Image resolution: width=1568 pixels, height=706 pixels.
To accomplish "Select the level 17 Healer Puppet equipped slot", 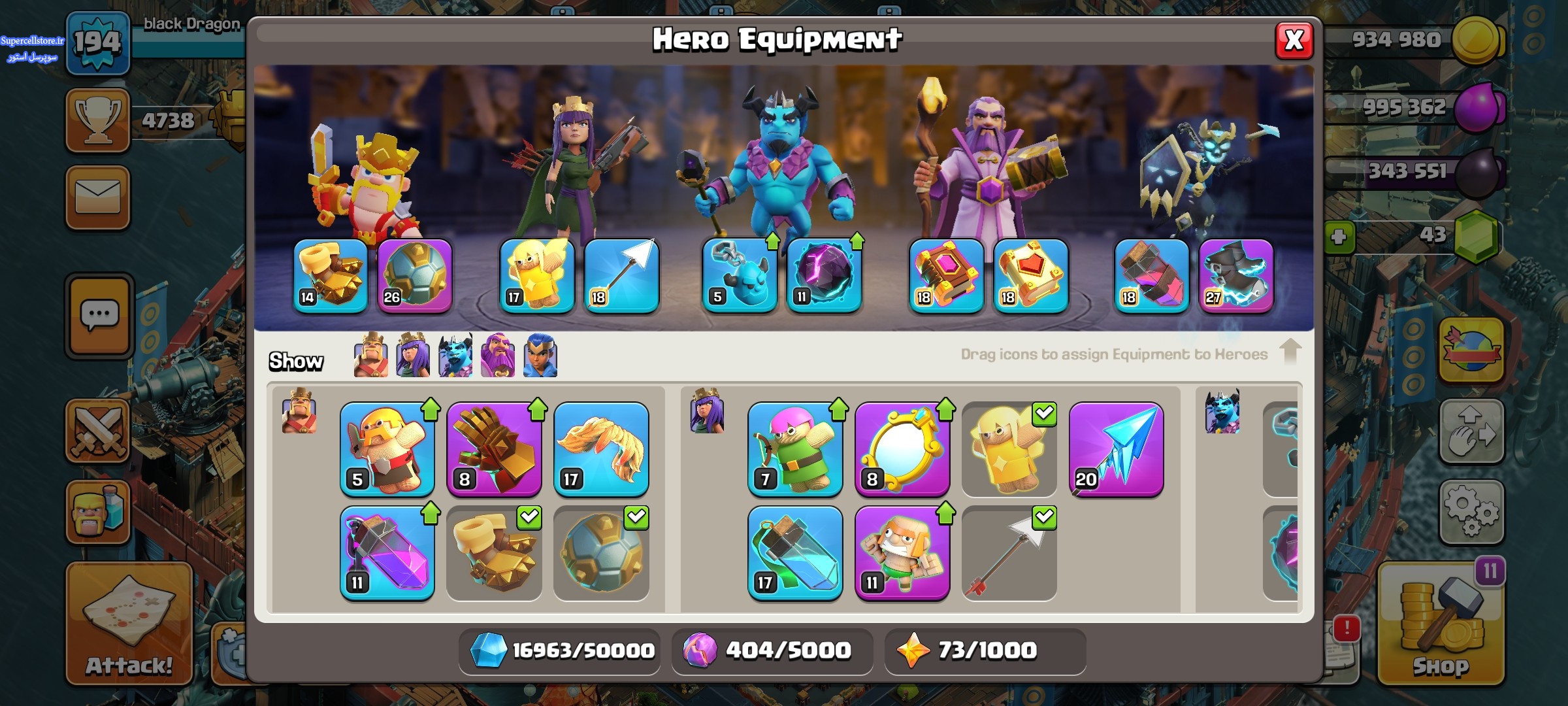I will point(537,276).
